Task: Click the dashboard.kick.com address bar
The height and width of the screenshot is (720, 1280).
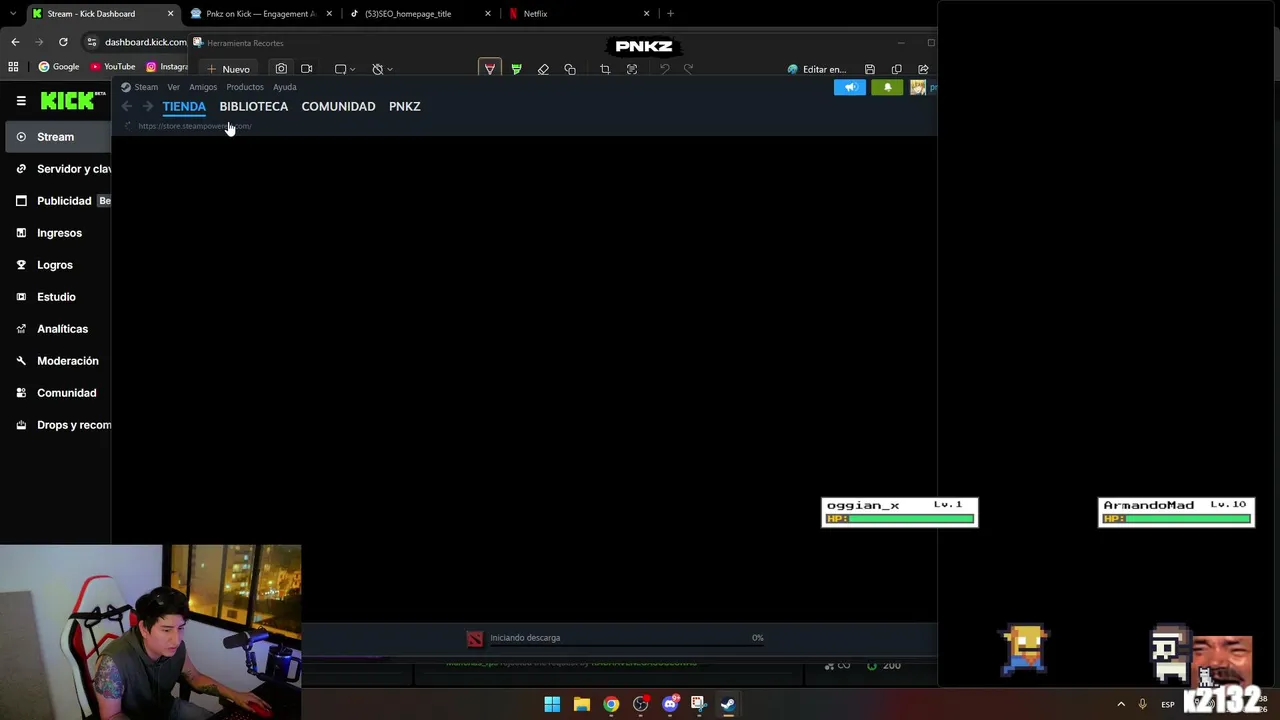Action: (145, 42)
